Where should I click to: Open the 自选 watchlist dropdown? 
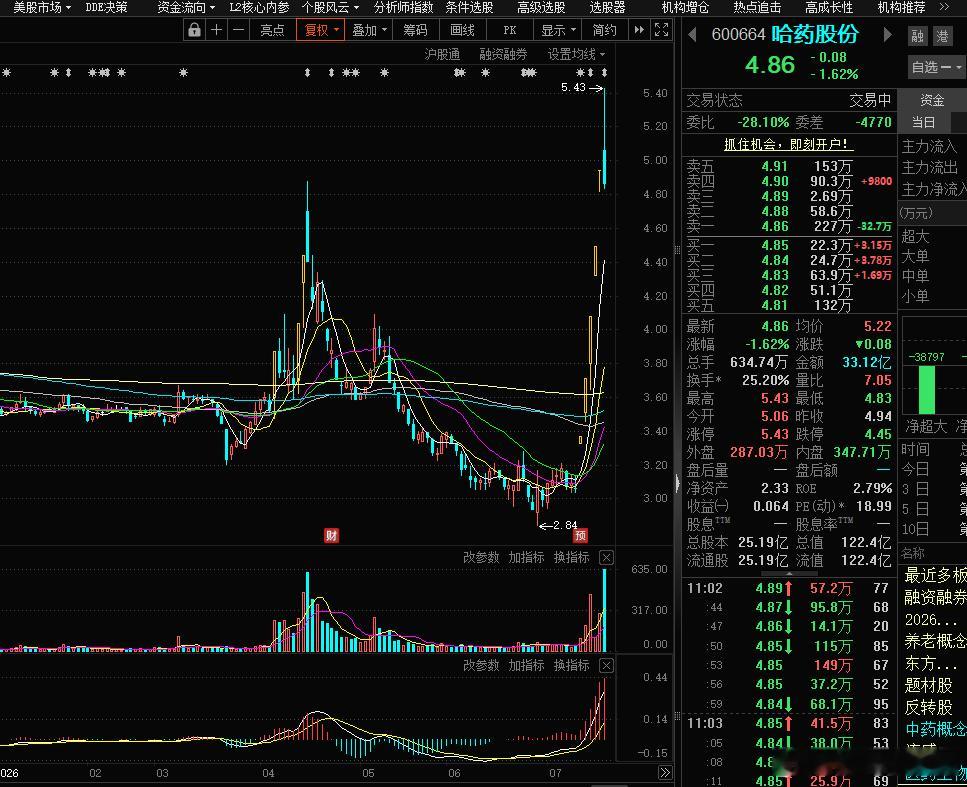click(936, 67)
